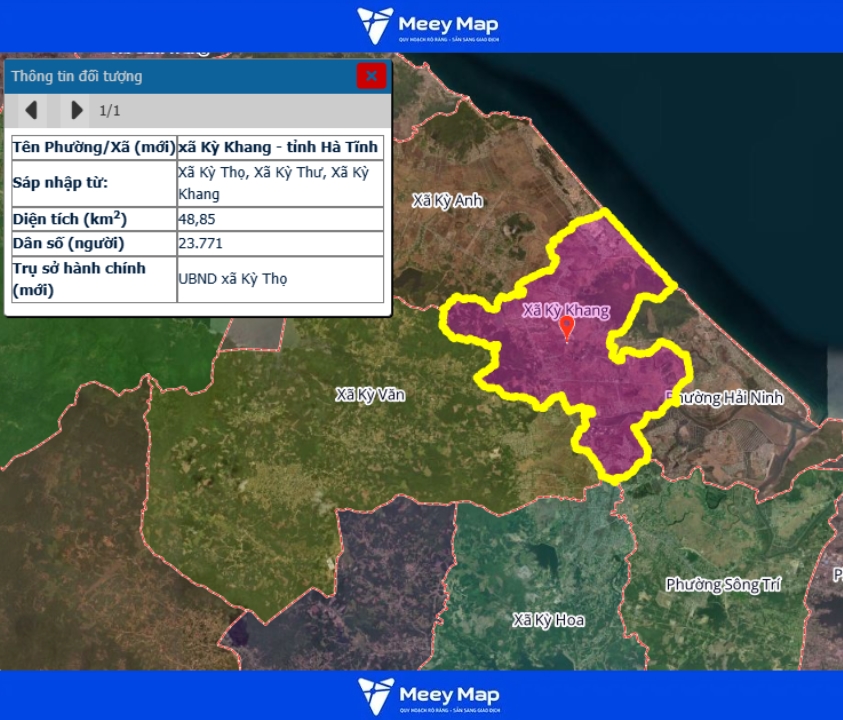
Task: Select the Xã Kỳ Hoa map label
Action: [x=548, y=620]
